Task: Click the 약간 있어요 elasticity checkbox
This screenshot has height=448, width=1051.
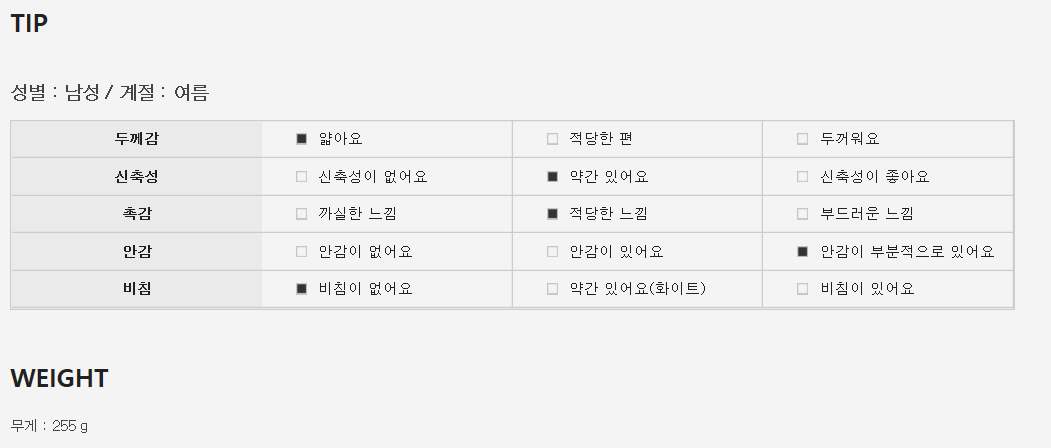Action: pos(552,177)
